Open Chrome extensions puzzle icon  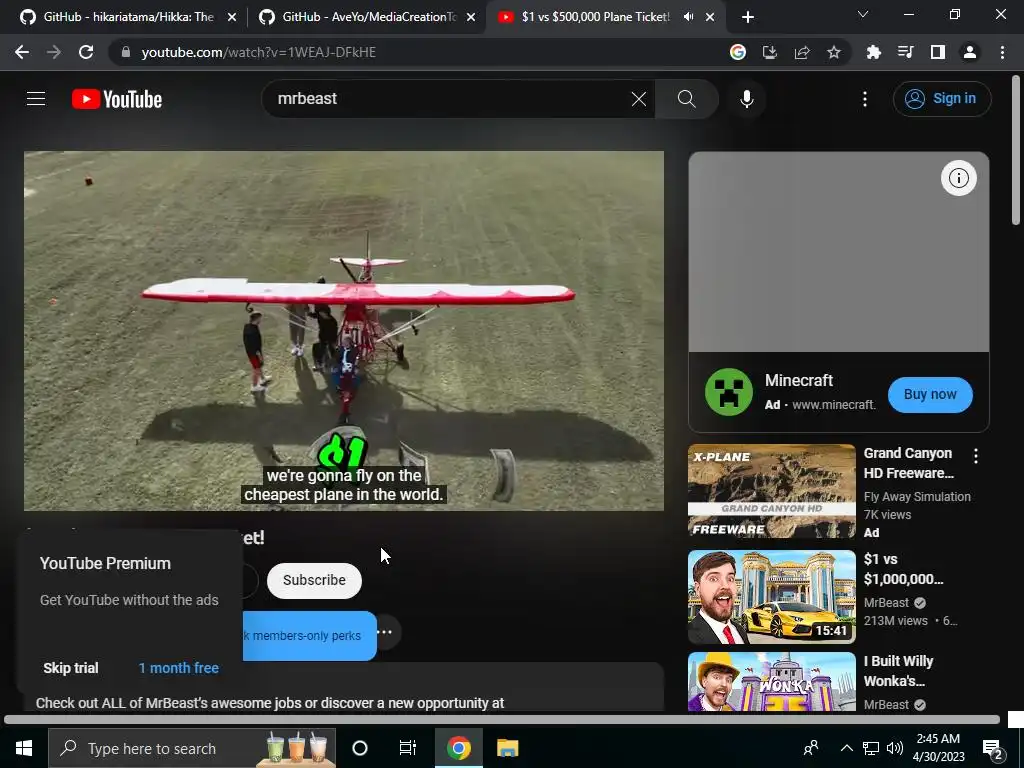coord(873,52)
